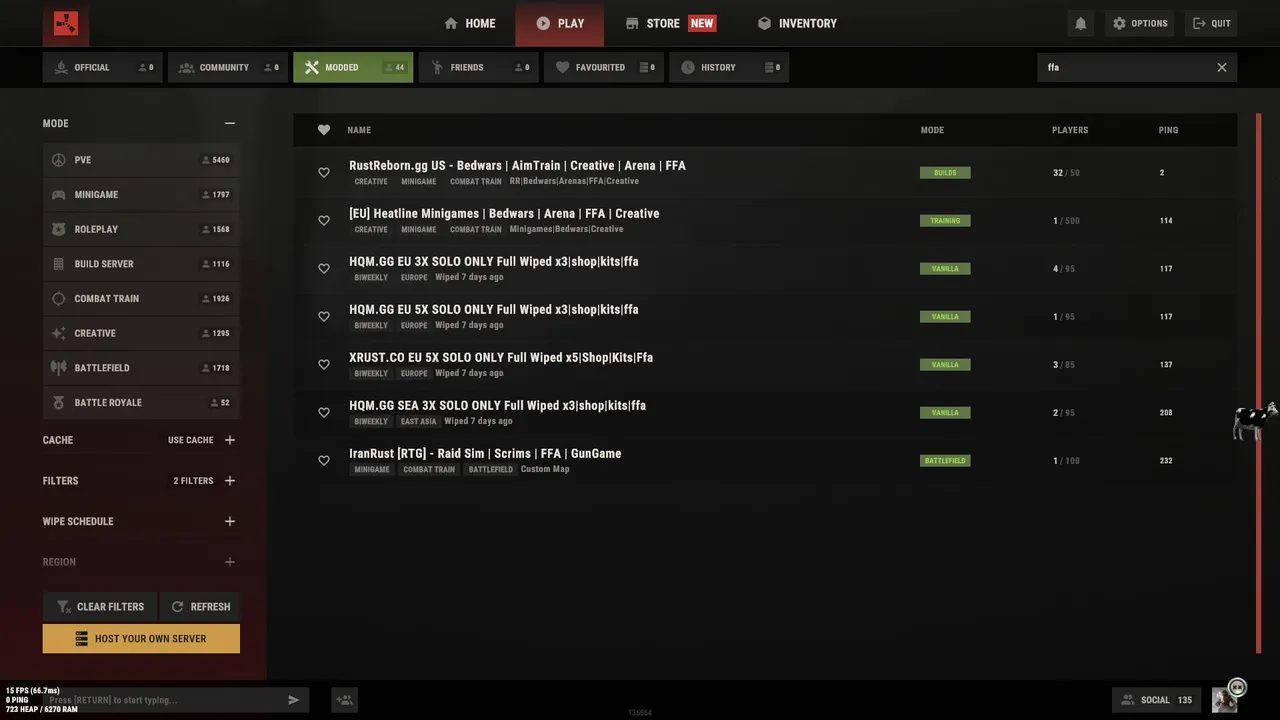The image size is (1280, 720).
Task: Open the Inventory tab
Action: click(797, 23)
